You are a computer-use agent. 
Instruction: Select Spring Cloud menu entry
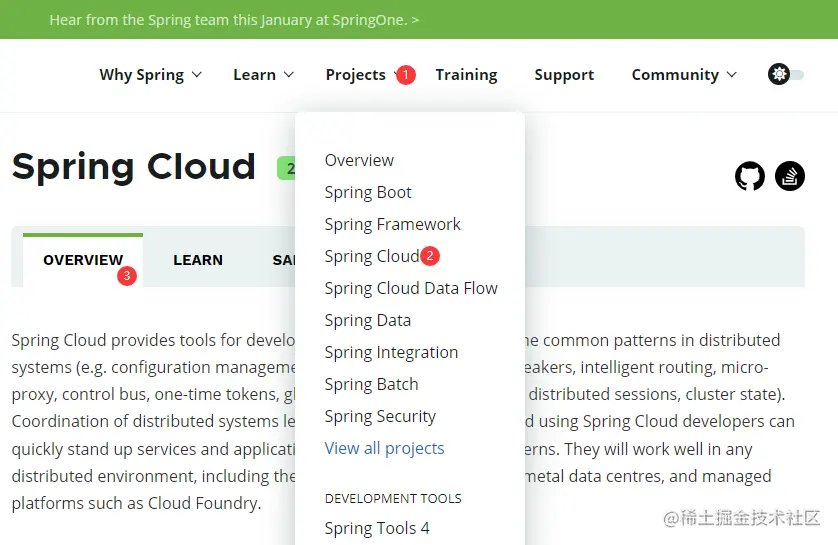point(372,256)
